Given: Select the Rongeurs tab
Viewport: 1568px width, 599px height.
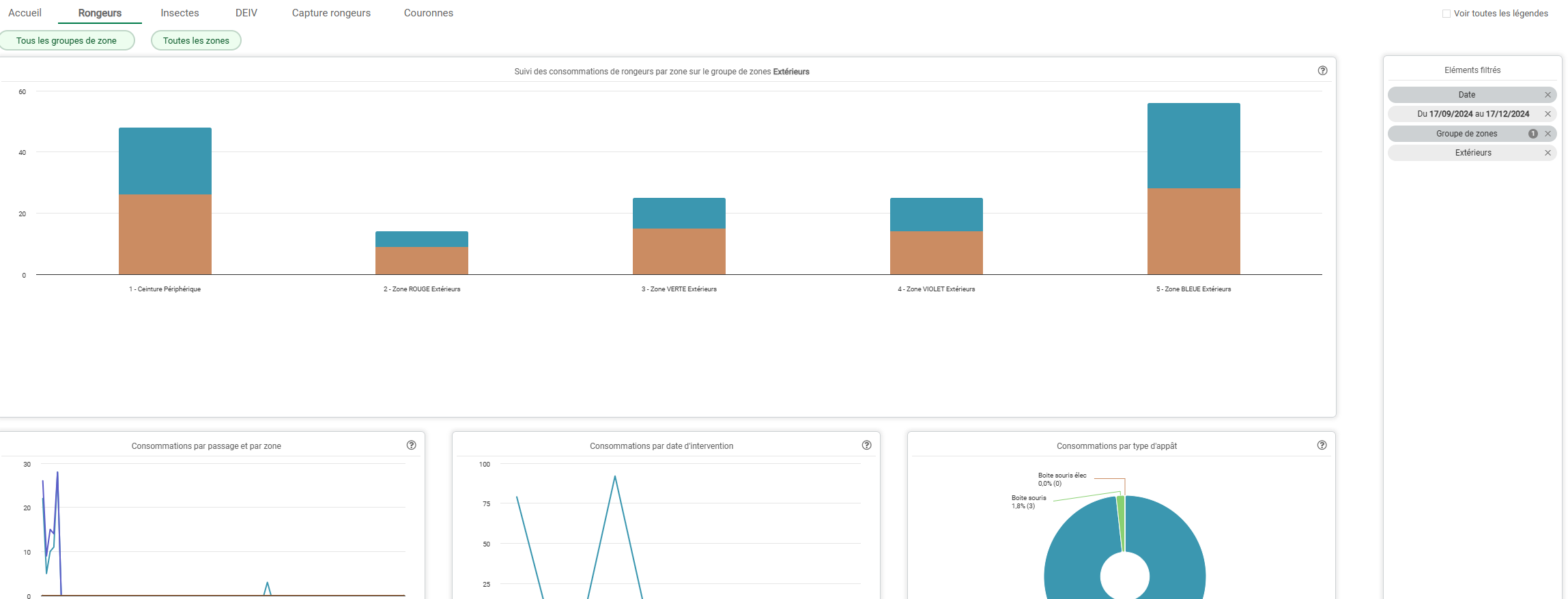Looking at the screenshot, I should point(100,13).
